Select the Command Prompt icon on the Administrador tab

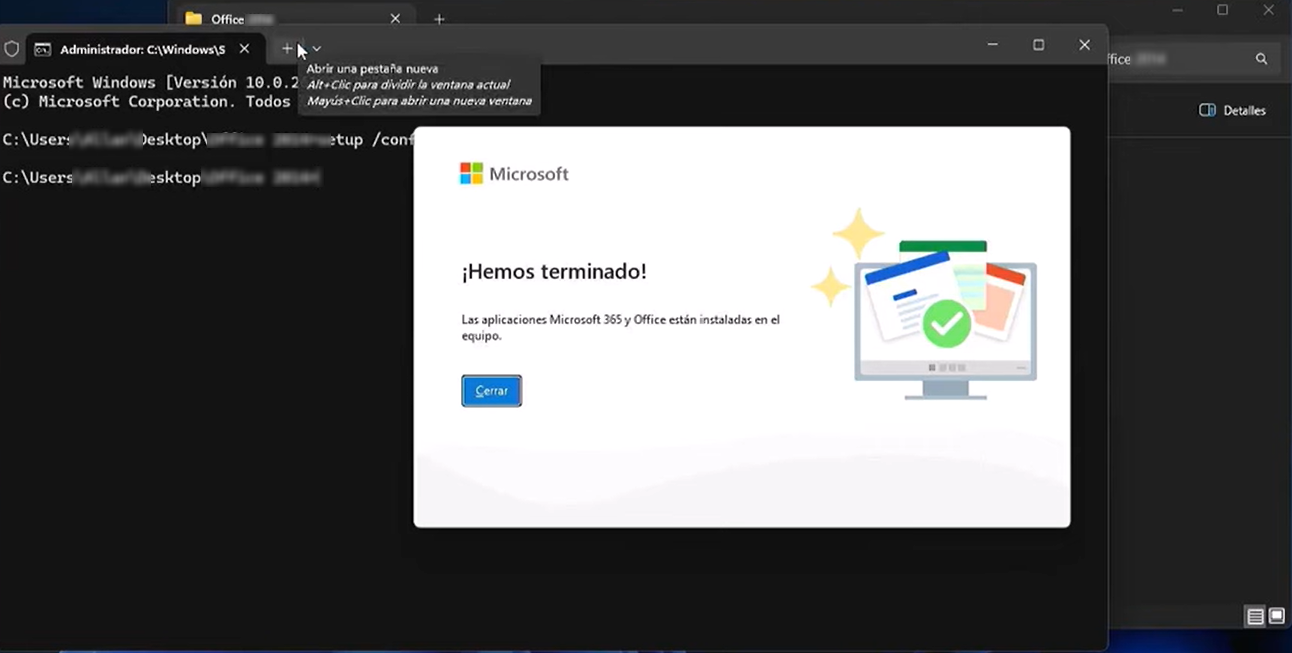point(41,48)
